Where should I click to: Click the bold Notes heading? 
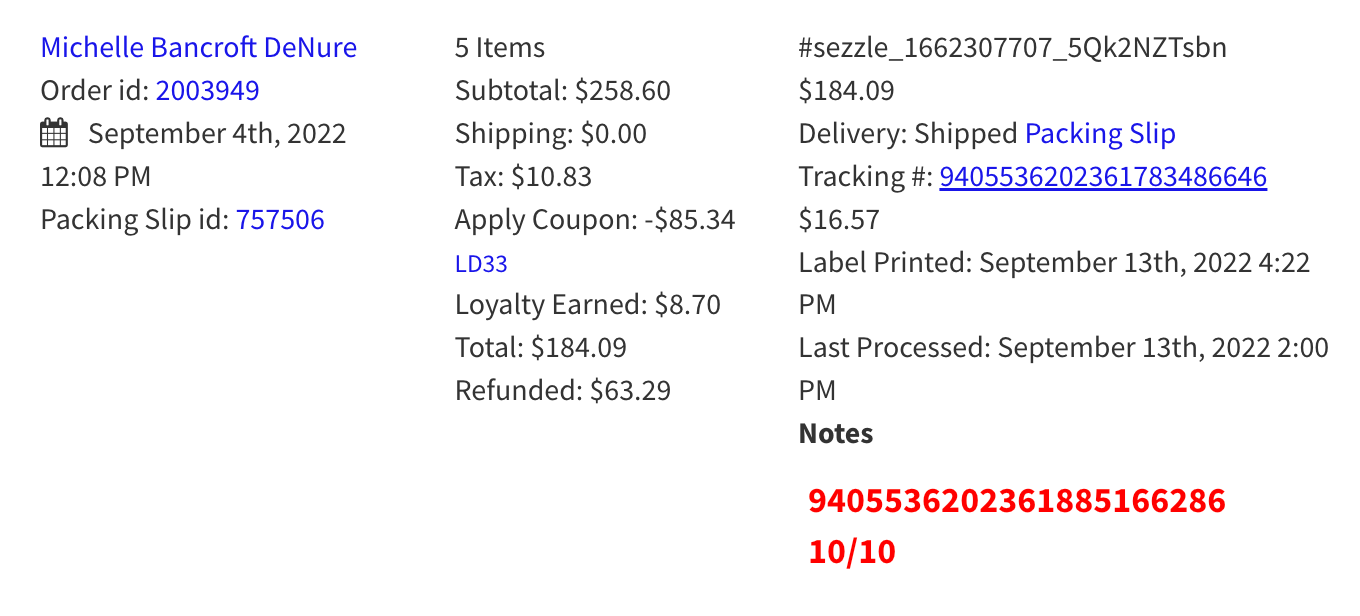click(x=836, y=434)
